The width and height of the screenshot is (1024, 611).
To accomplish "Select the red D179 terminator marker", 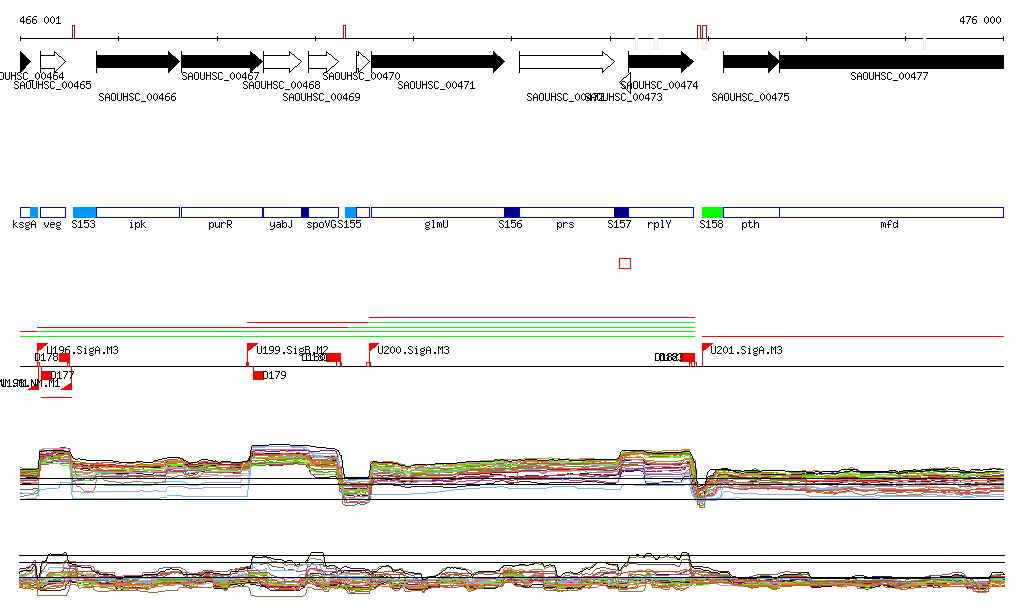I will [258, 375].
